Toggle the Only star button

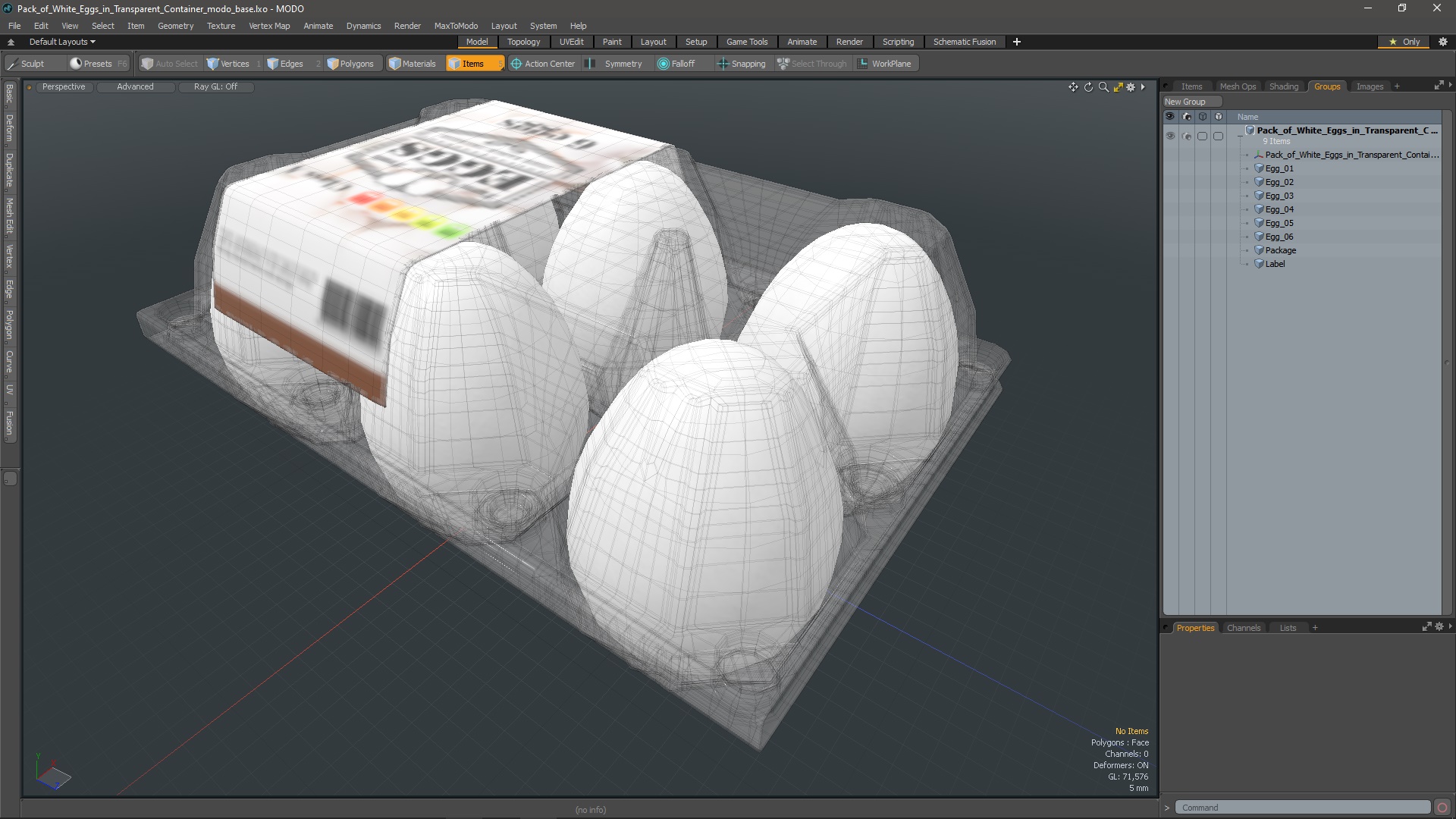(1404, 42)
